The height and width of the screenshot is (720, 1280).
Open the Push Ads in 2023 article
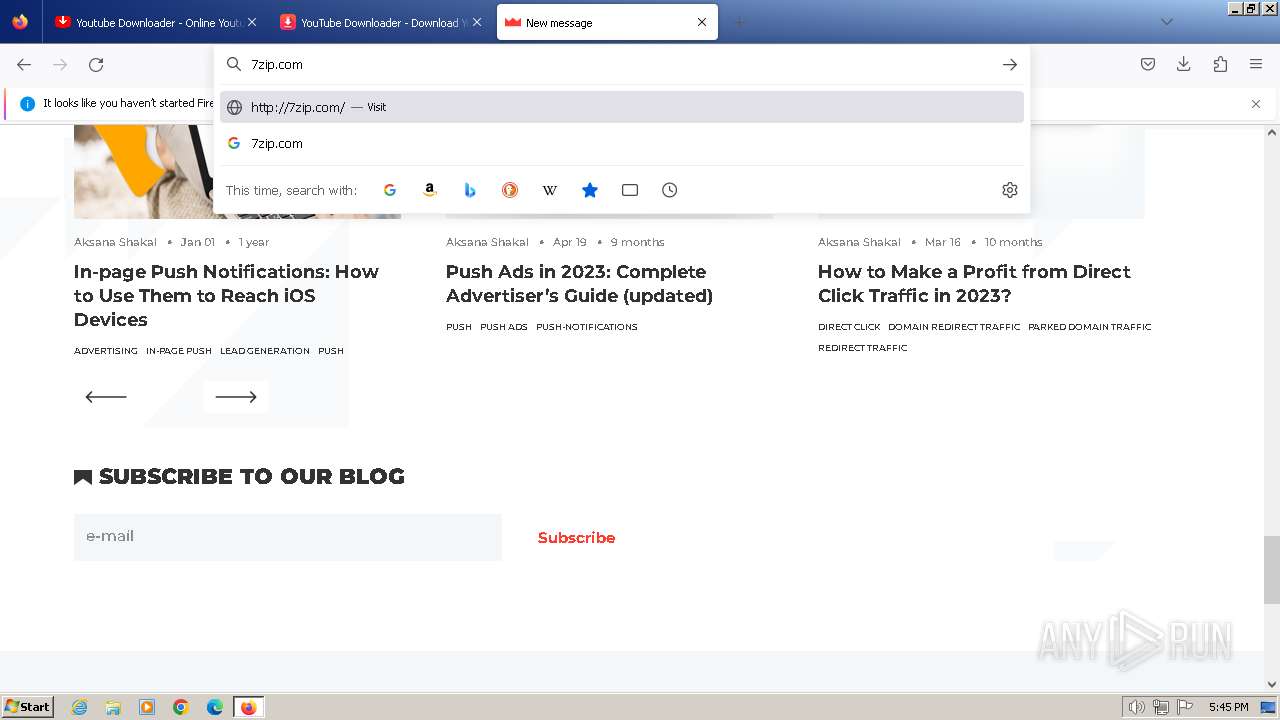pos(579,284)
